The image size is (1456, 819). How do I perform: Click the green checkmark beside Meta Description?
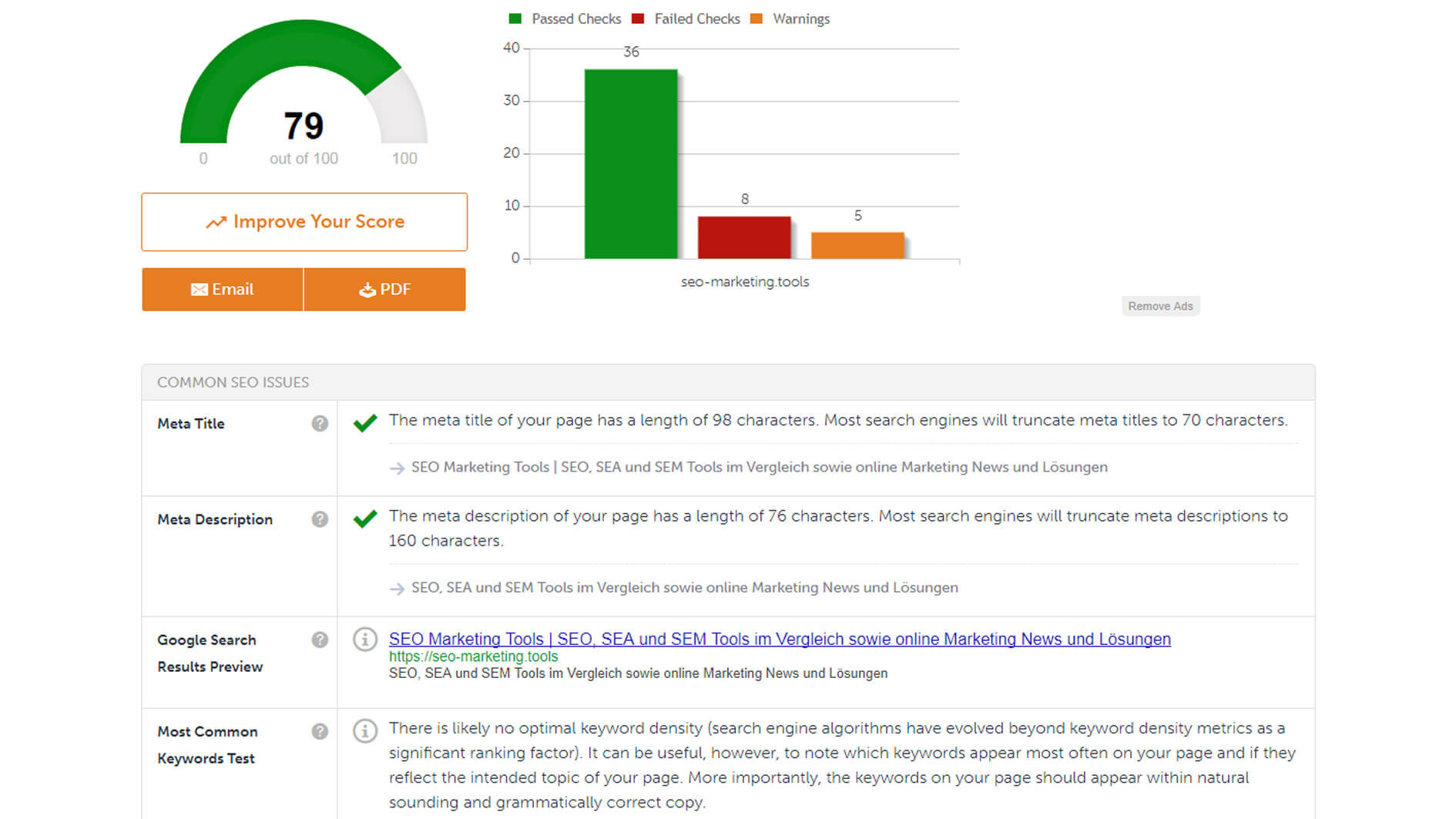coord(365,519)
